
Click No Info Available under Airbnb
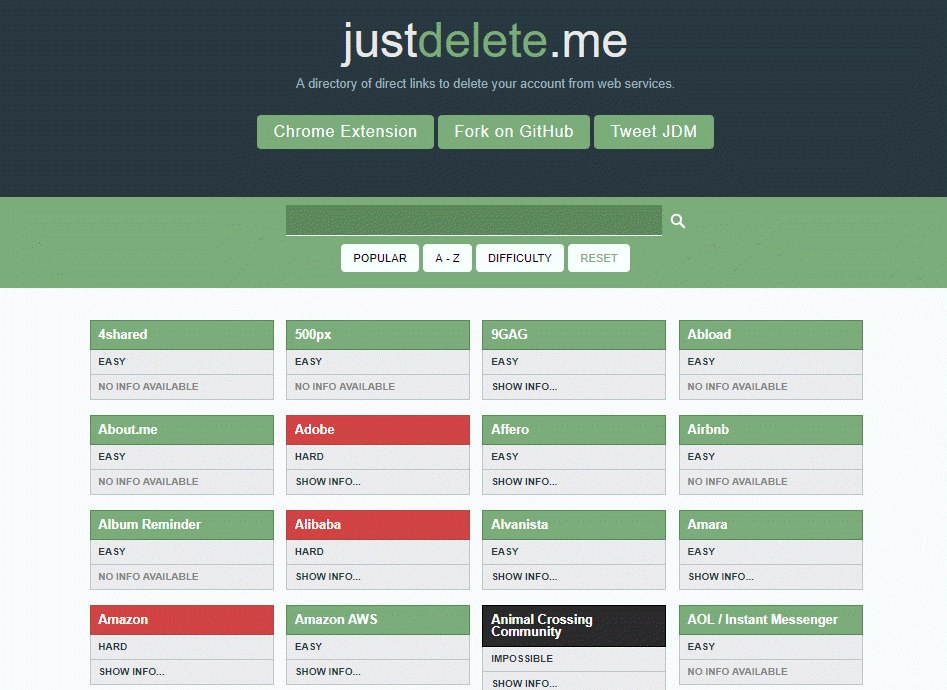click(x=737, y=482)
